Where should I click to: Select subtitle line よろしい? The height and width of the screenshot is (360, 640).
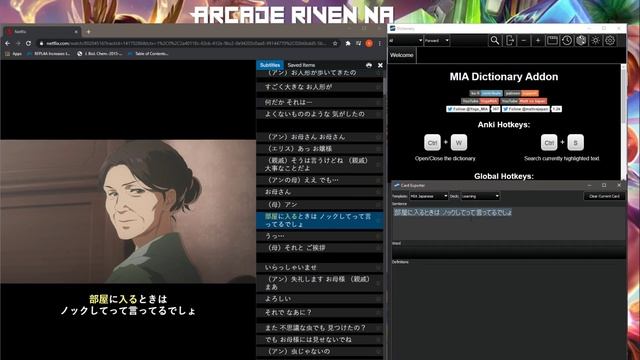tap(320, 299)
